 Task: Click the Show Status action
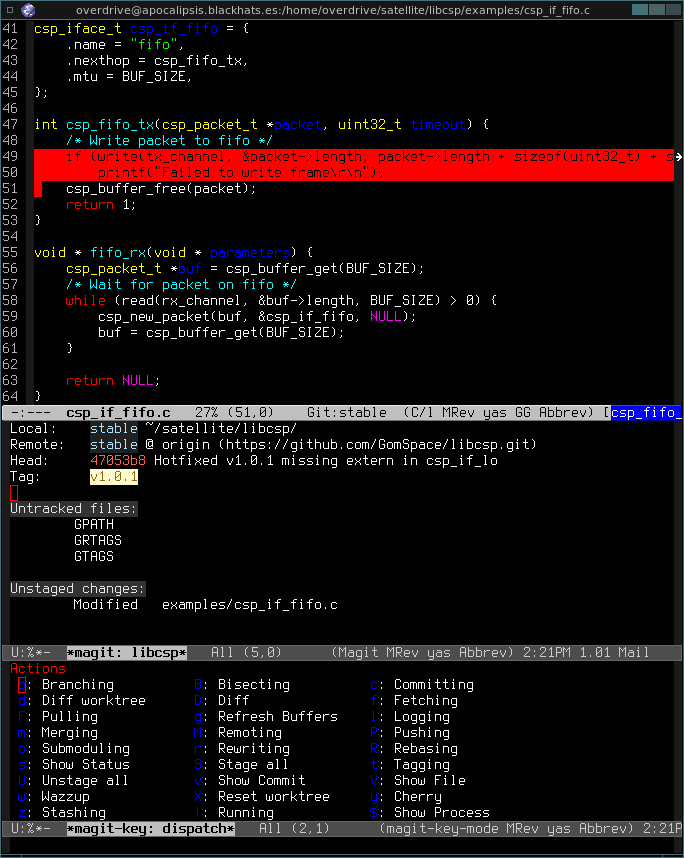pos(85,765)
